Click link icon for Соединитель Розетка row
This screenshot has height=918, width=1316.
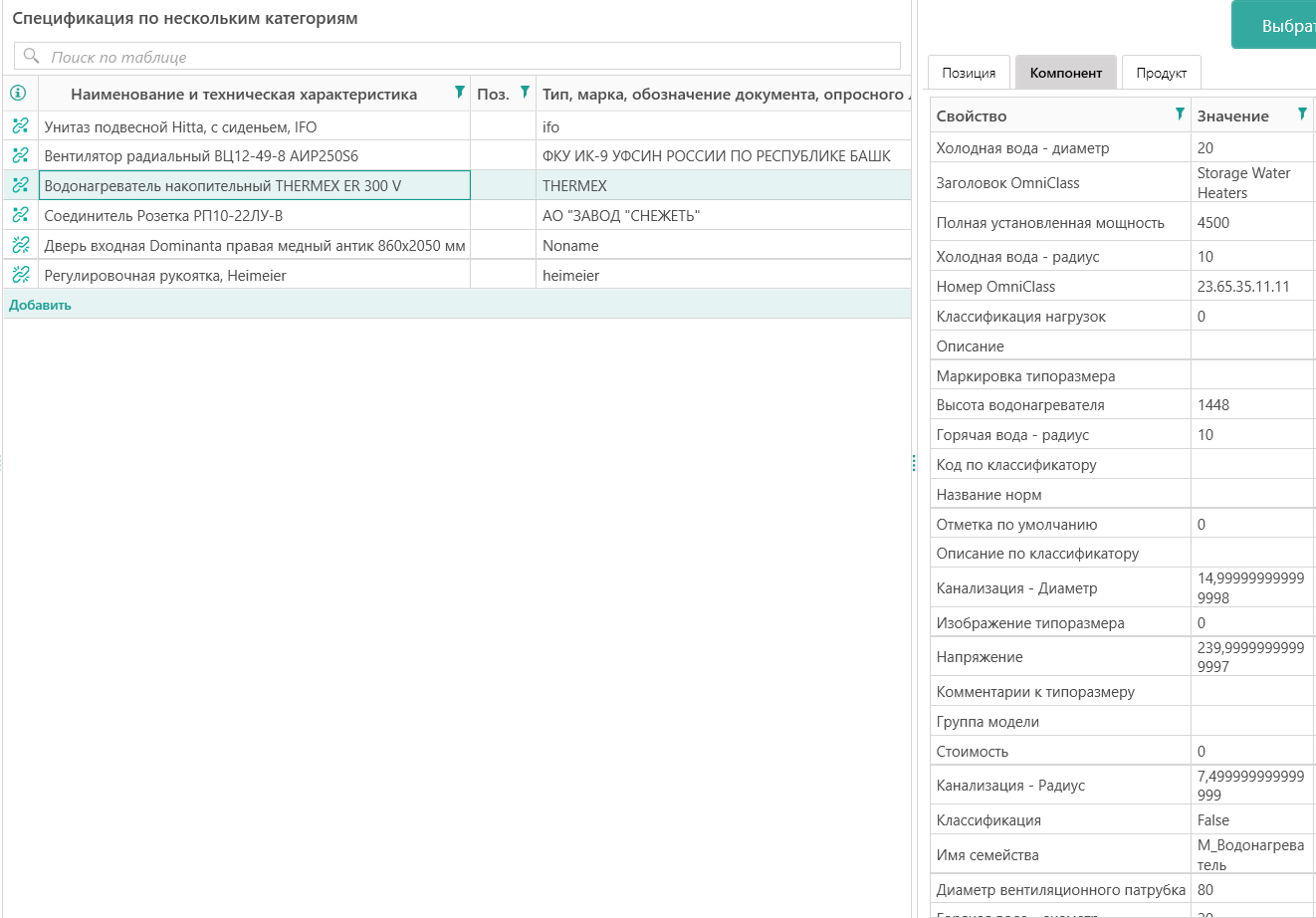[x=20, y=215]
